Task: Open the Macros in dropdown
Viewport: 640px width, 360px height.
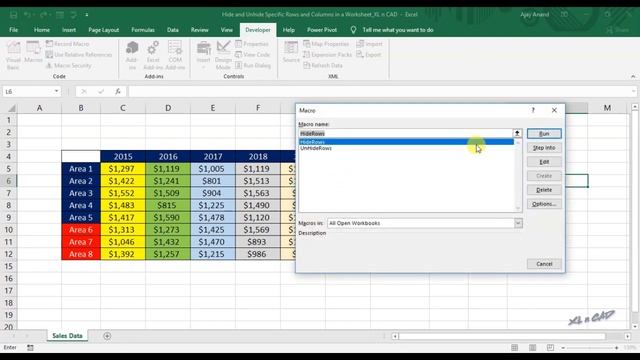Action: pos(518,223)
